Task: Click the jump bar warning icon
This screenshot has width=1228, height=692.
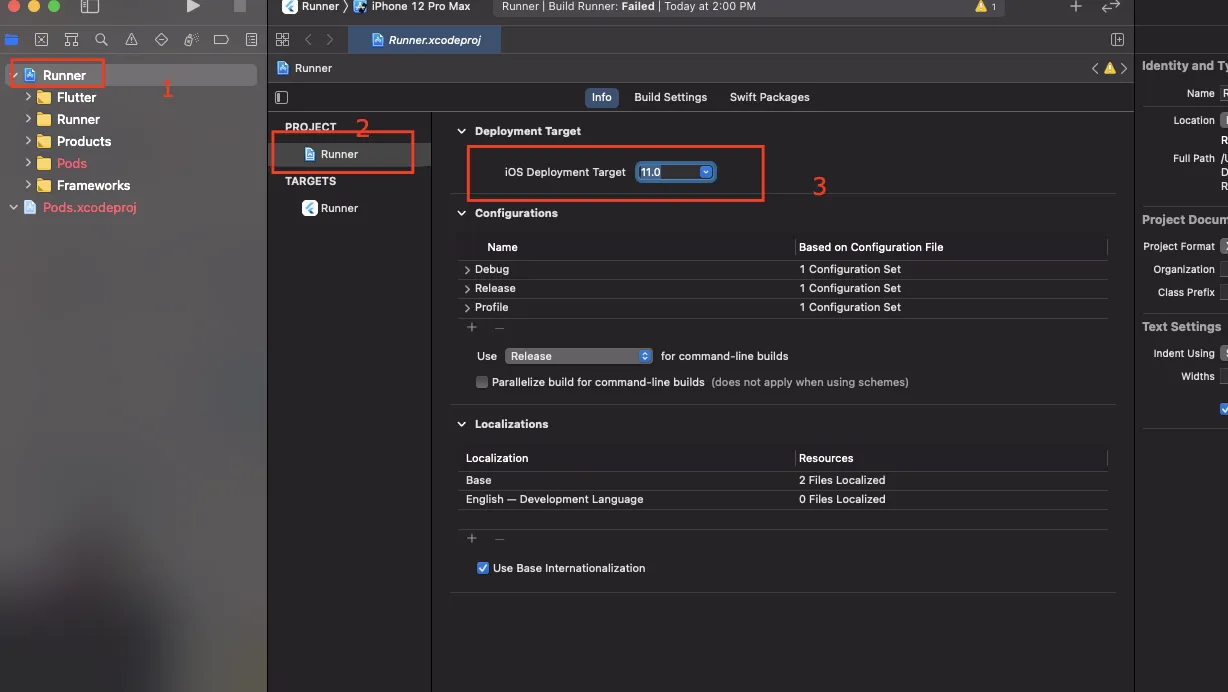Action: [x=1110, y=68]
